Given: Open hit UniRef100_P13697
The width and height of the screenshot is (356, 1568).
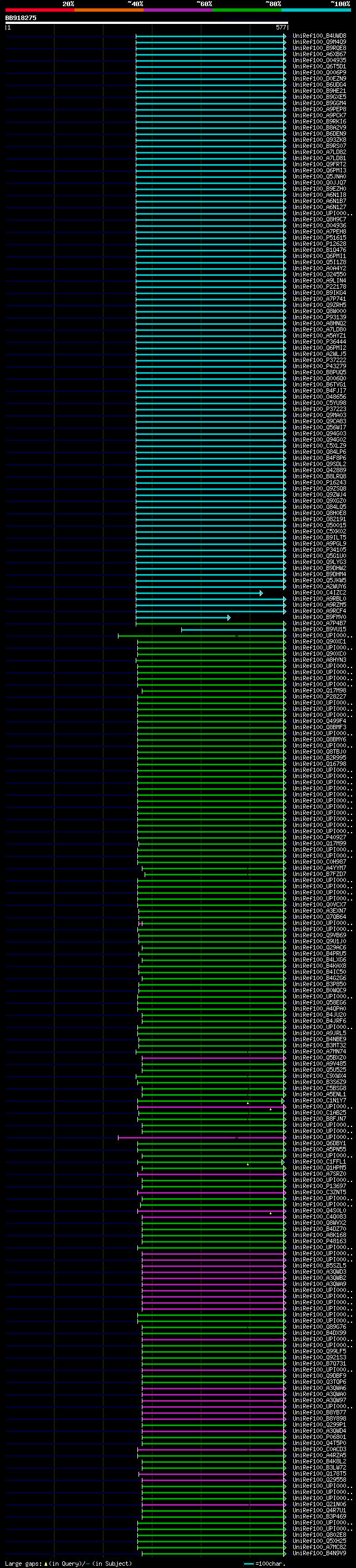Looking at the screenshot, I should click(319, 1185).
